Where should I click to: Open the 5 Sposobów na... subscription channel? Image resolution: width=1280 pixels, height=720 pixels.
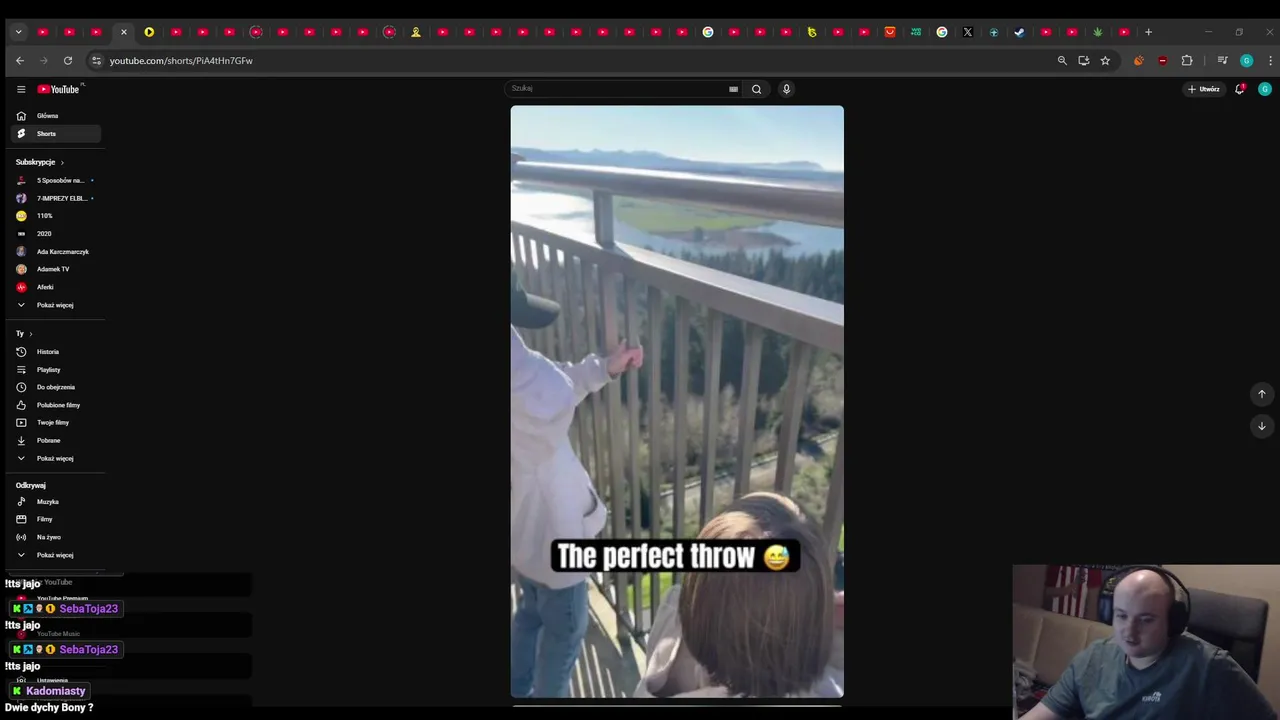(56, 181)
